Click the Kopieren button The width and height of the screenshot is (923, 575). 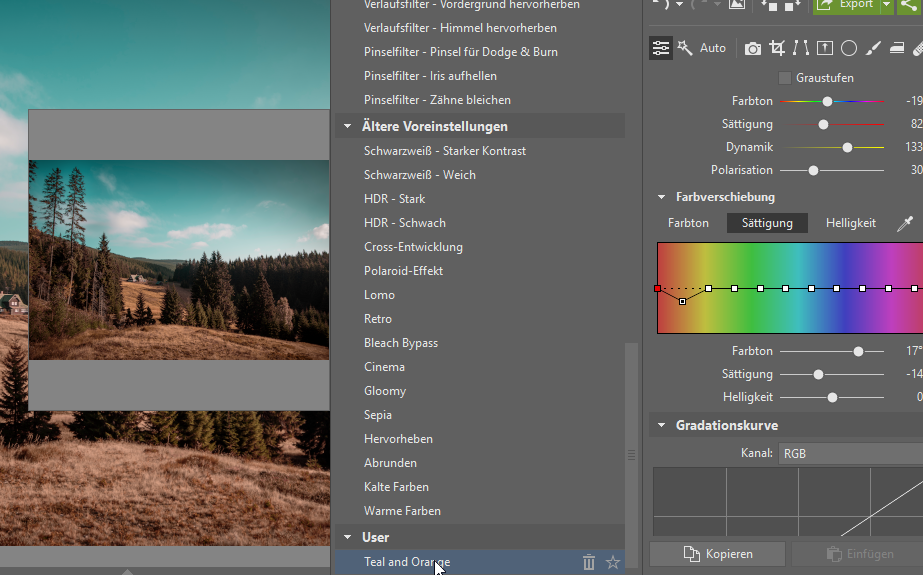pos(718,554)
